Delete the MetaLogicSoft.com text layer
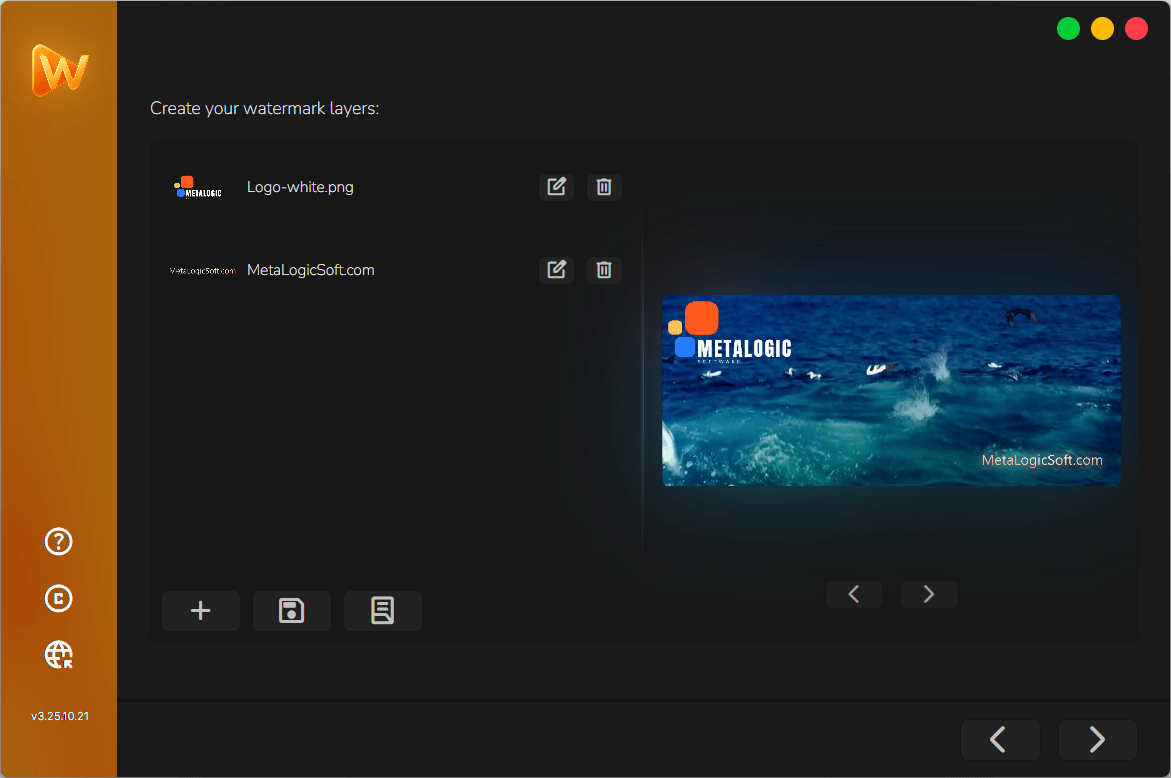The width and height of the screenshot is (1171, 778). click(x=604, y=270)
